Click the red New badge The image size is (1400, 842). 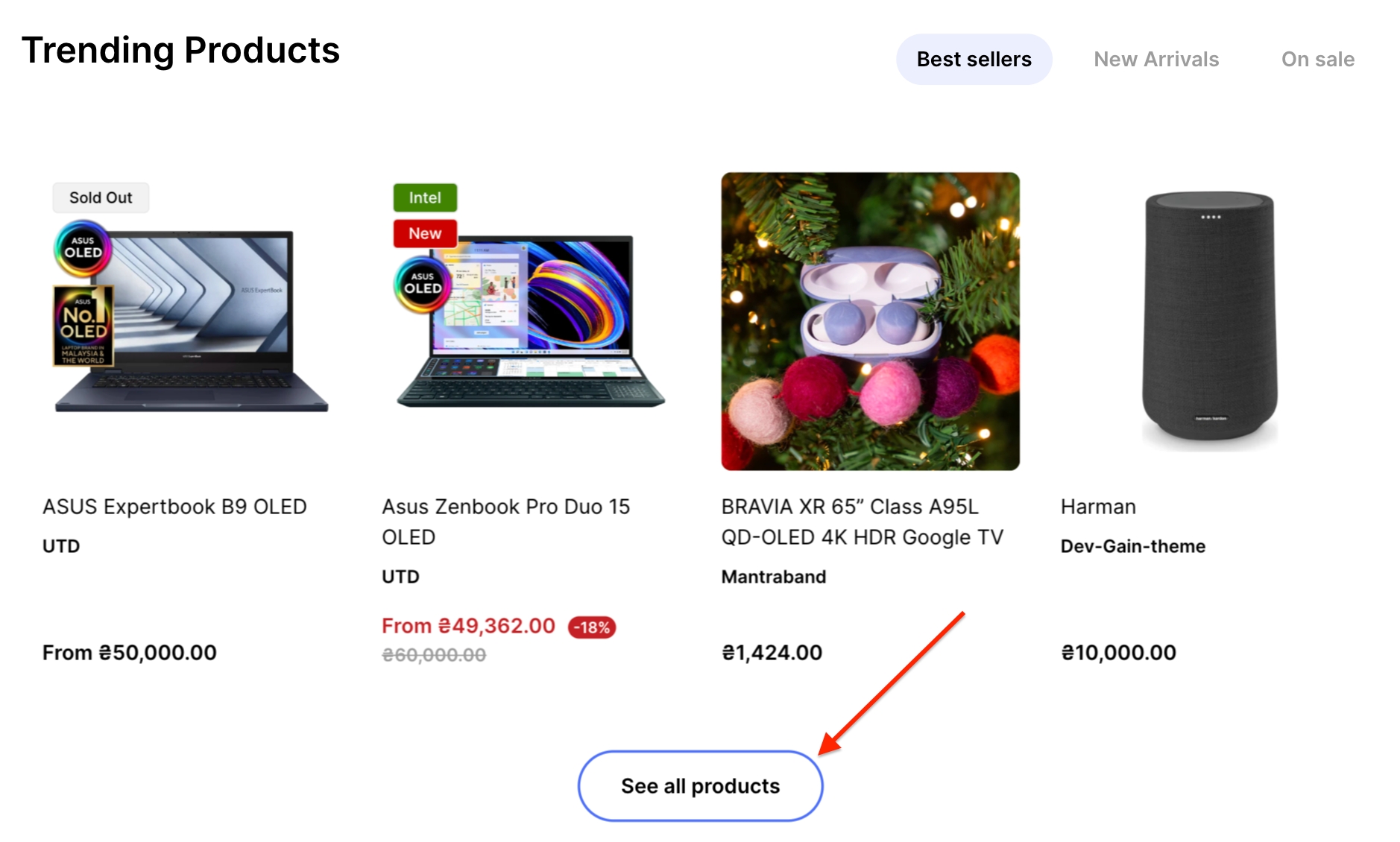[425, 233]
